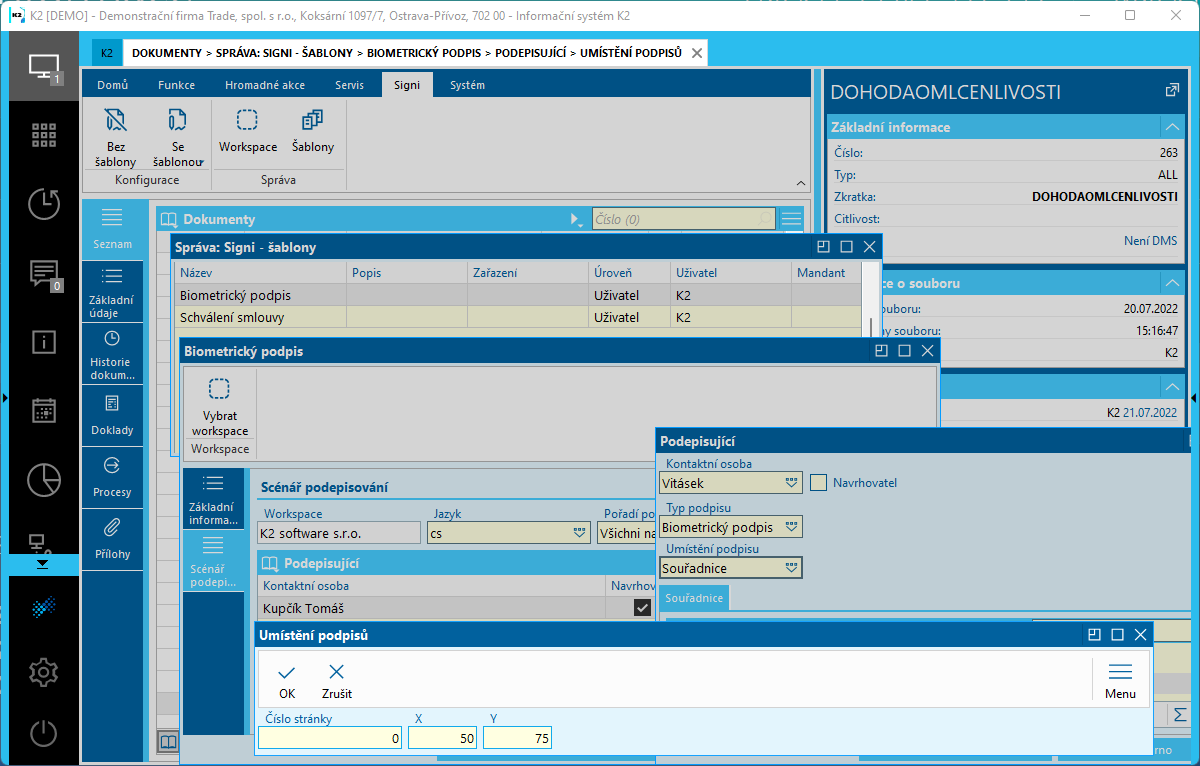Click the Úroveň column header
Screen dimensions: 1200x766
629,272
